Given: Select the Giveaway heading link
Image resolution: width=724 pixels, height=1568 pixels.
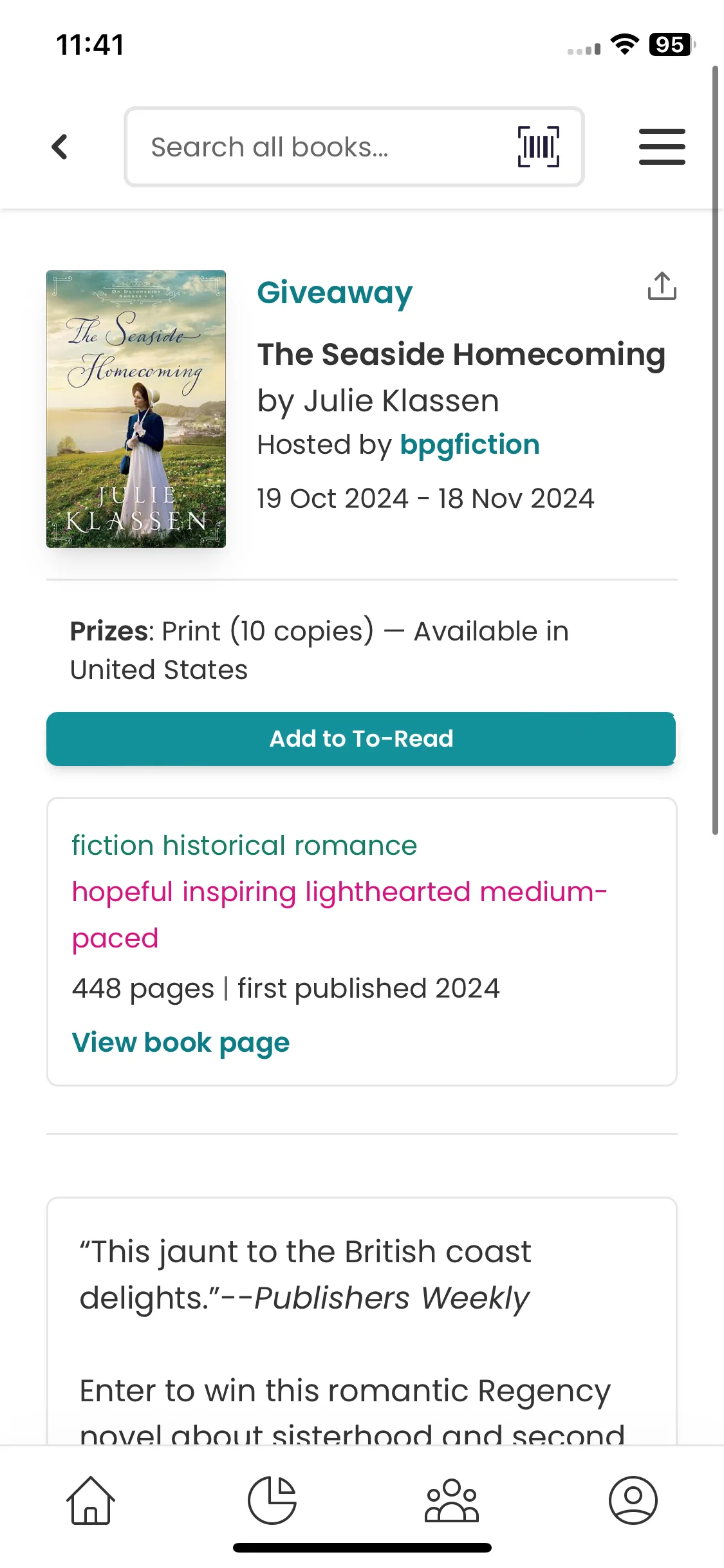Looking at the screenshot, I should pyautogui.click(x=335, y=293).
